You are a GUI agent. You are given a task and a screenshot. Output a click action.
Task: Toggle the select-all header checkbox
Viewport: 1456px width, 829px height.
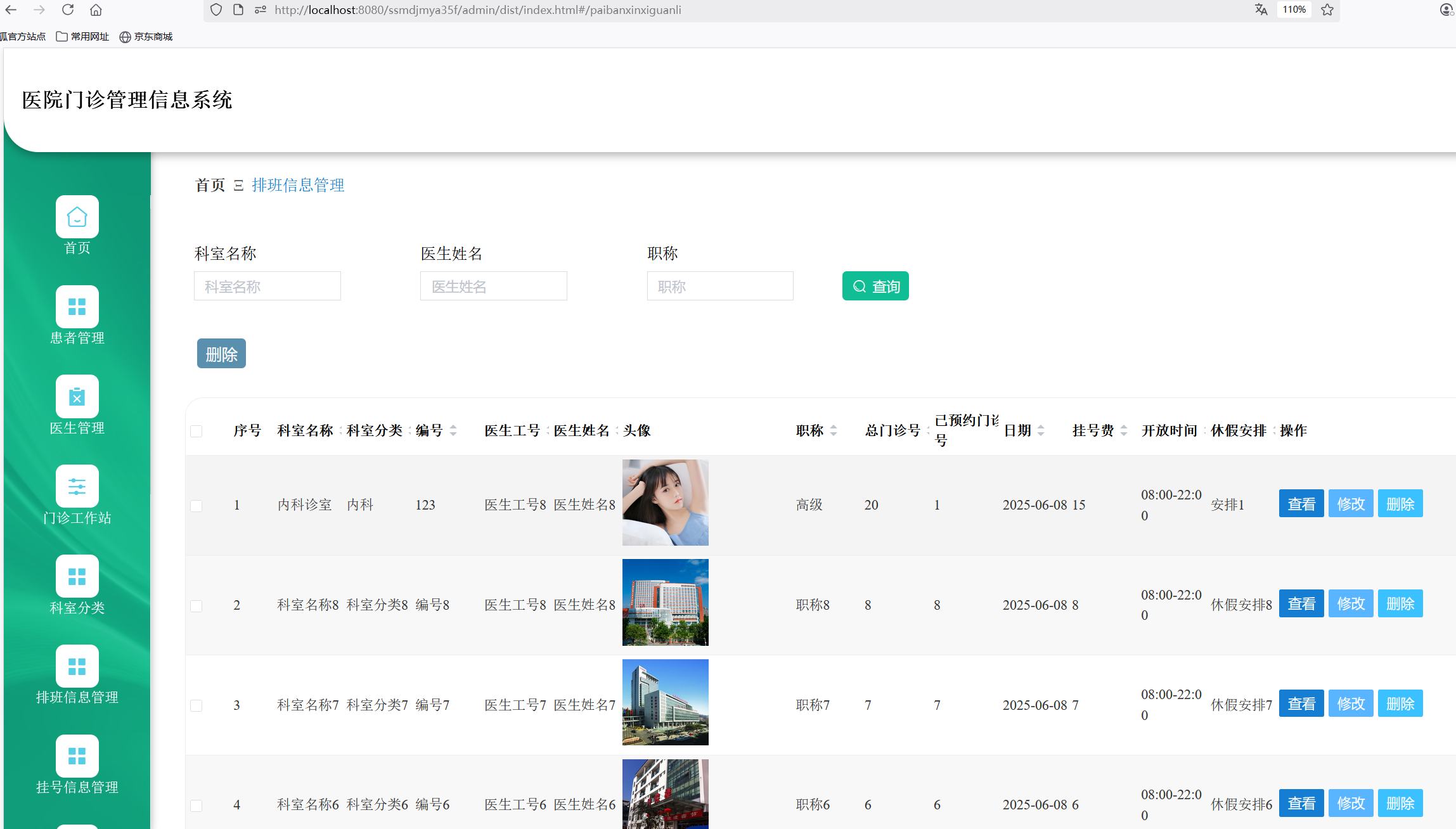click(196, 432)
